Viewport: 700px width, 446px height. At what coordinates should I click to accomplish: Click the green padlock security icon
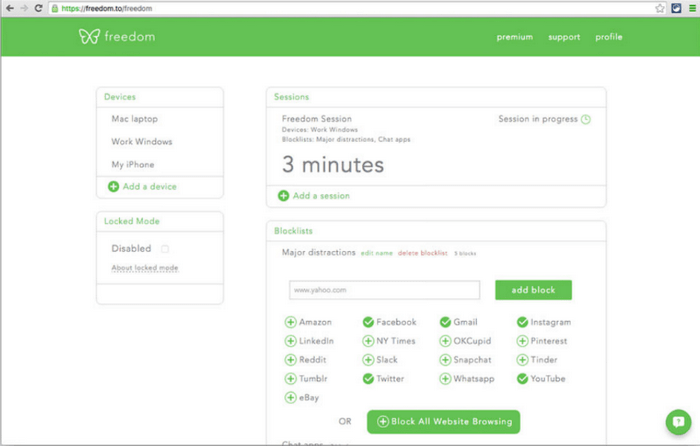[54, 8]
